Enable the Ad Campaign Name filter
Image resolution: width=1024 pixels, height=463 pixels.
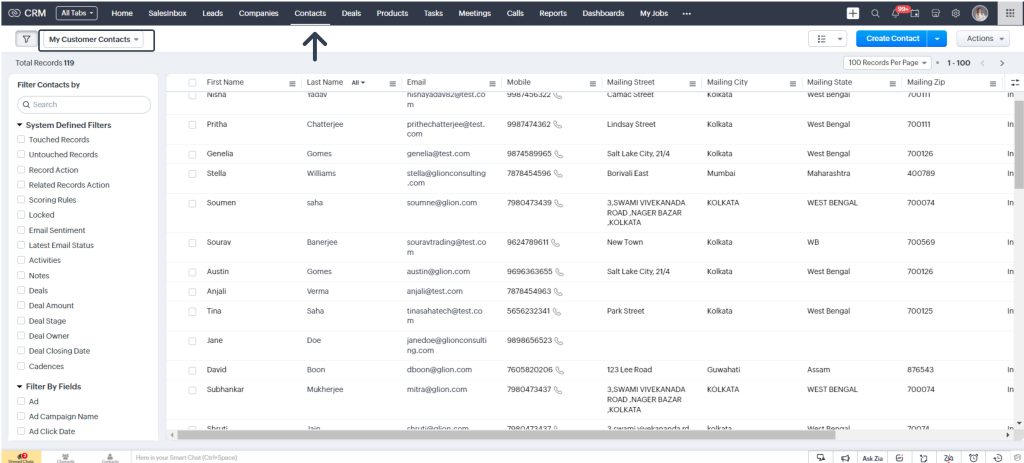point(22,417)
